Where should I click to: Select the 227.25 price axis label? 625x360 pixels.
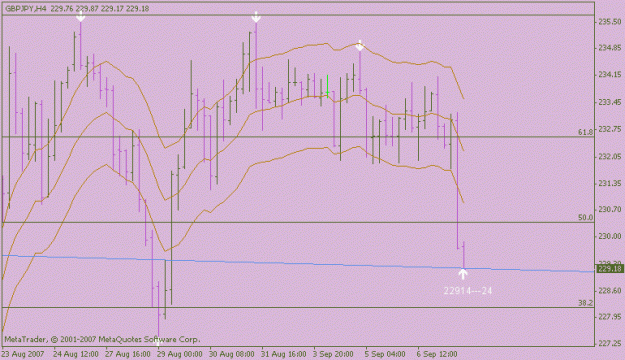[x=610, y=344]
